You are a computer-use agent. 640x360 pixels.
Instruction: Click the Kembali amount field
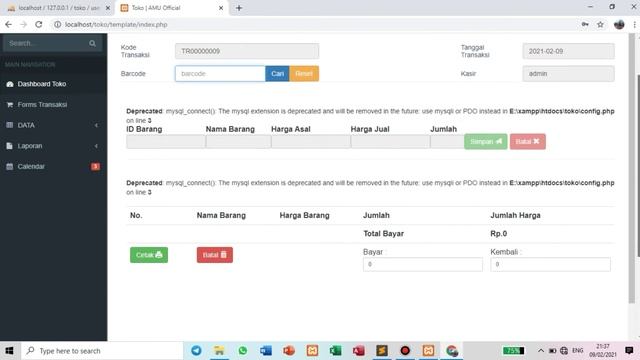(550, 264)
